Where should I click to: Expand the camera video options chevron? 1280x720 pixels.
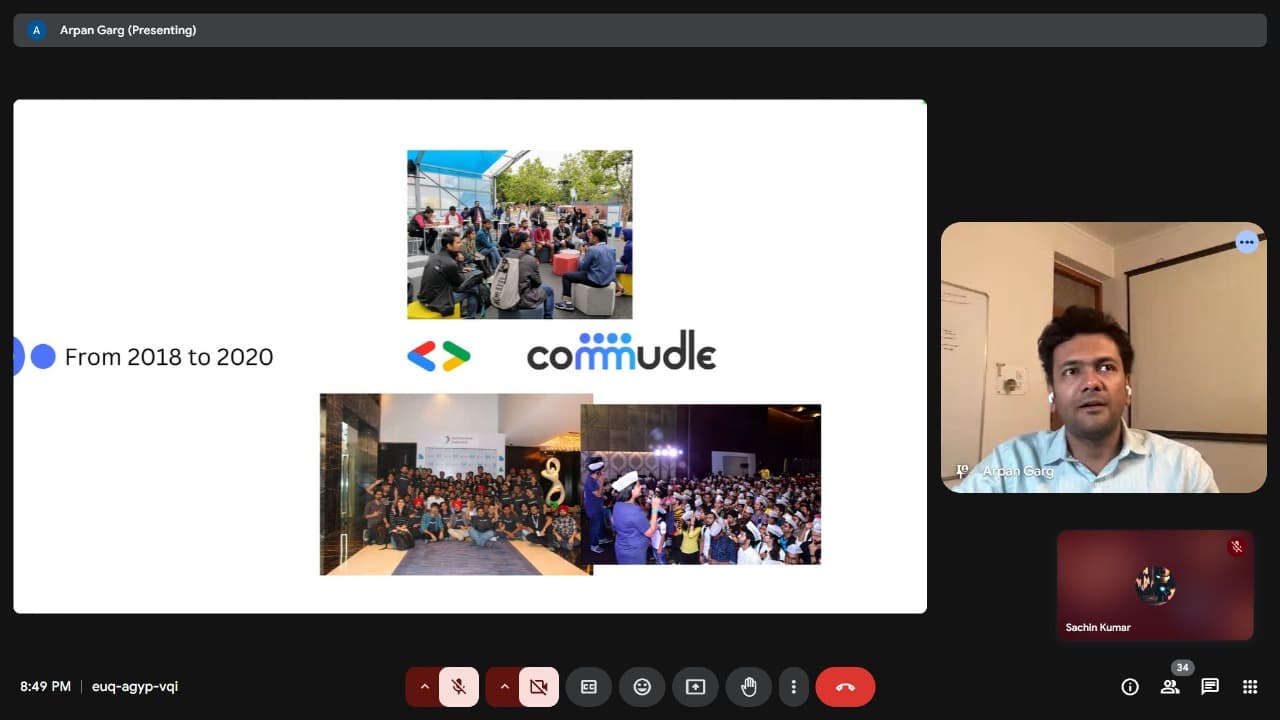click(506, 687)
